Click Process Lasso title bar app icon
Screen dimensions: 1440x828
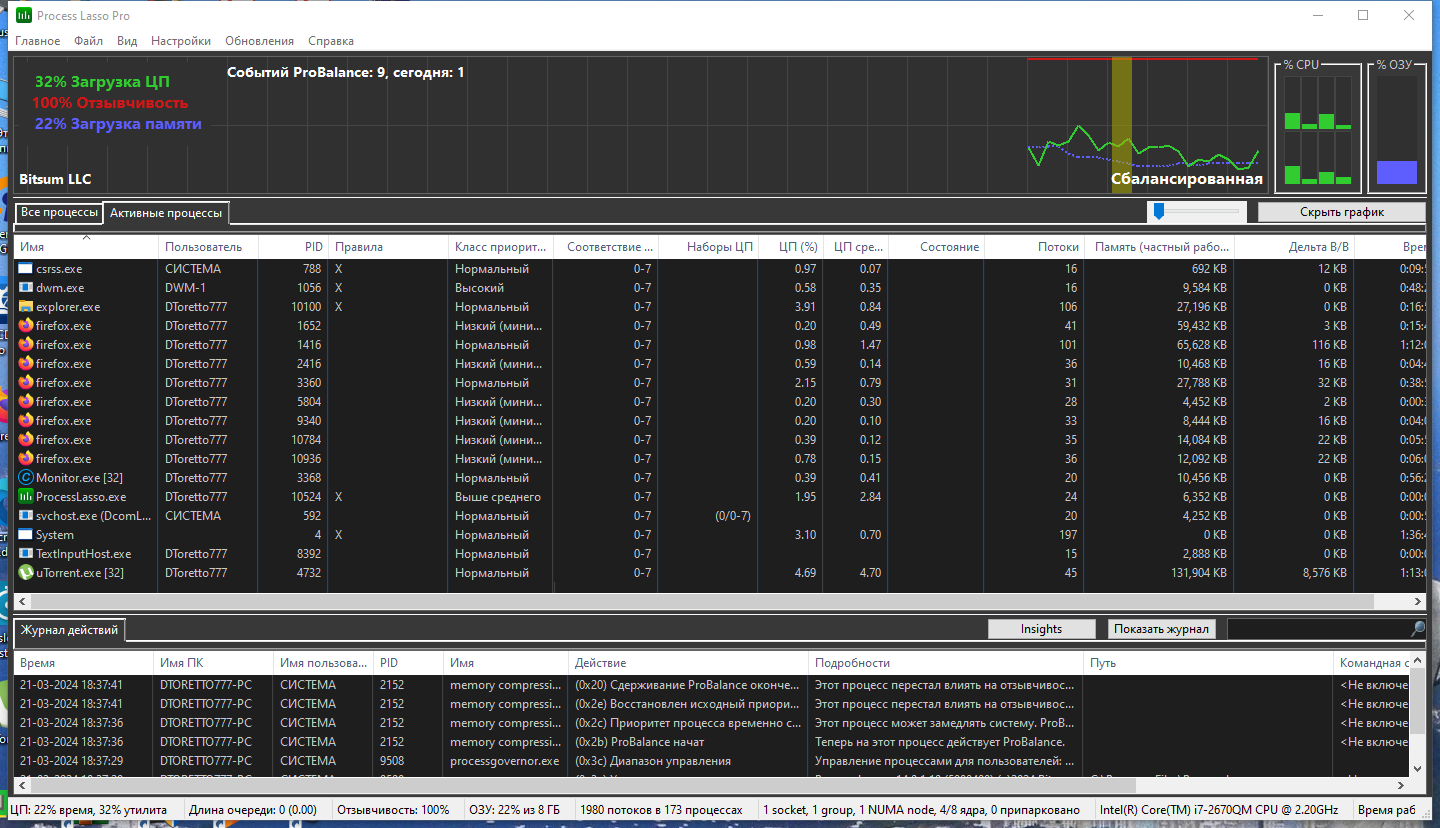24,16
